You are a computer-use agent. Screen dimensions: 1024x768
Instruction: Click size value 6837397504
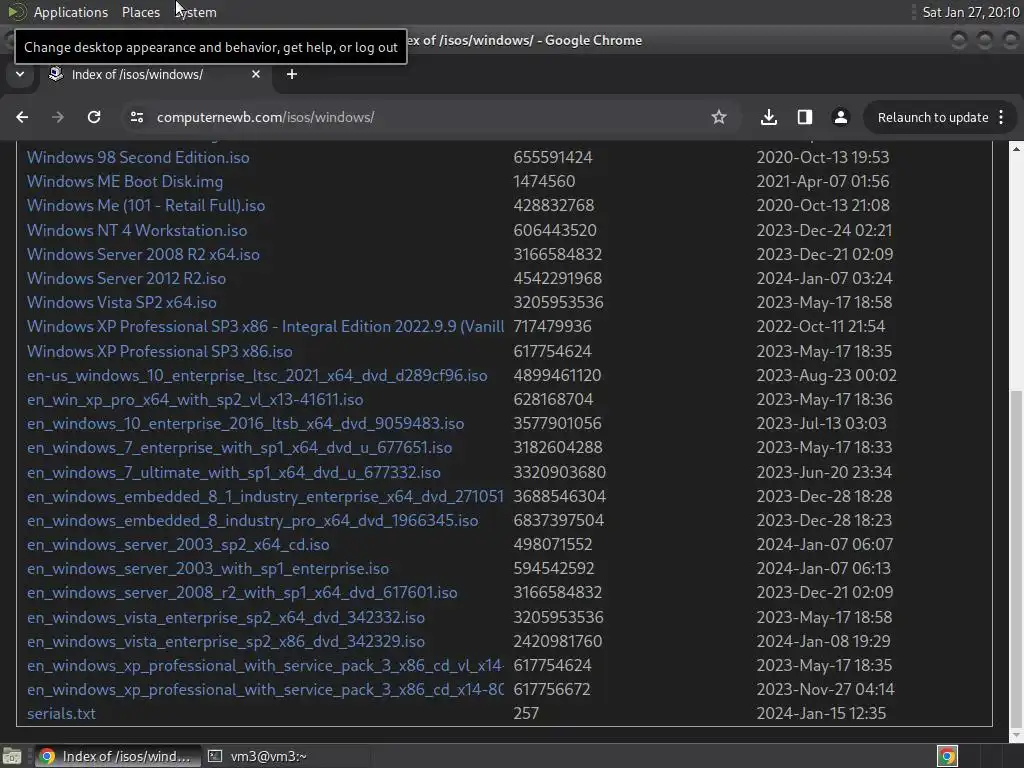pyautogui.click(x=558, y=521)
